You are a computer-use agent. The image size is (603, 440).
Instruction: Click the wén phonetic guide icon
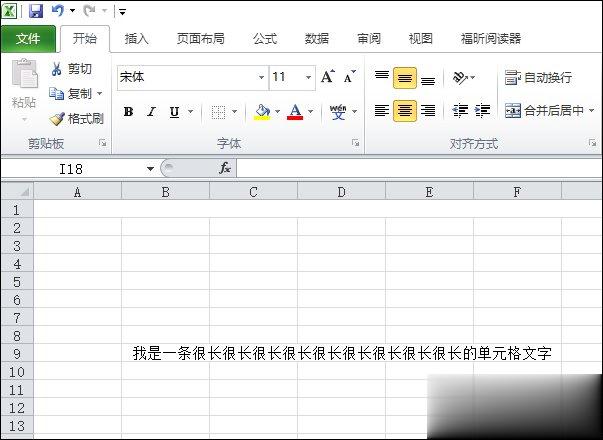[338, 112]
